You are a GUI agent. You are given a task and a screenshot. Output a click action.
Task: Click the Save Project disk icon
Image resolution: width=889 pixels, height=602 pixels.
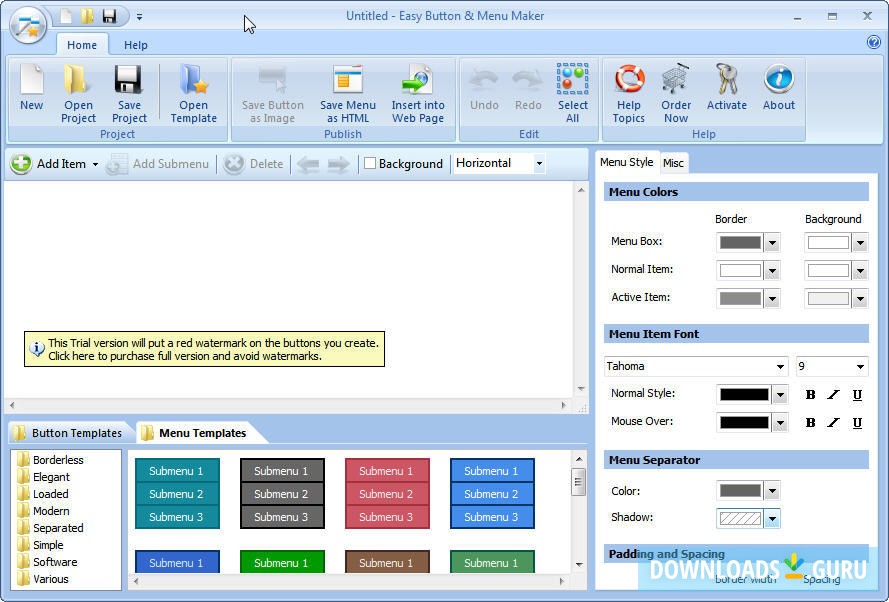tap(128, 82)
